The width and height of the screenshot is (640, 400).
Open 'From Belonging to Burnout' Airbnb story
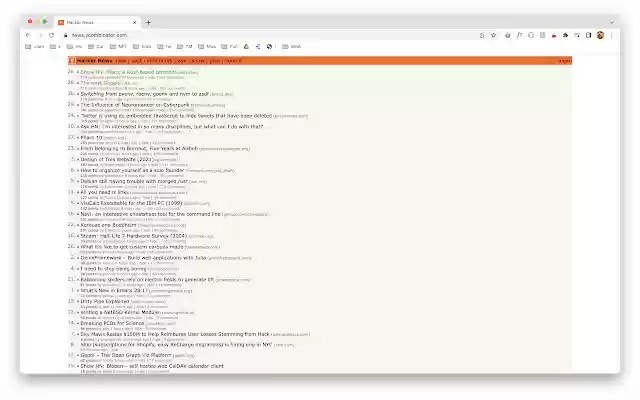click(x=139, y=149)
